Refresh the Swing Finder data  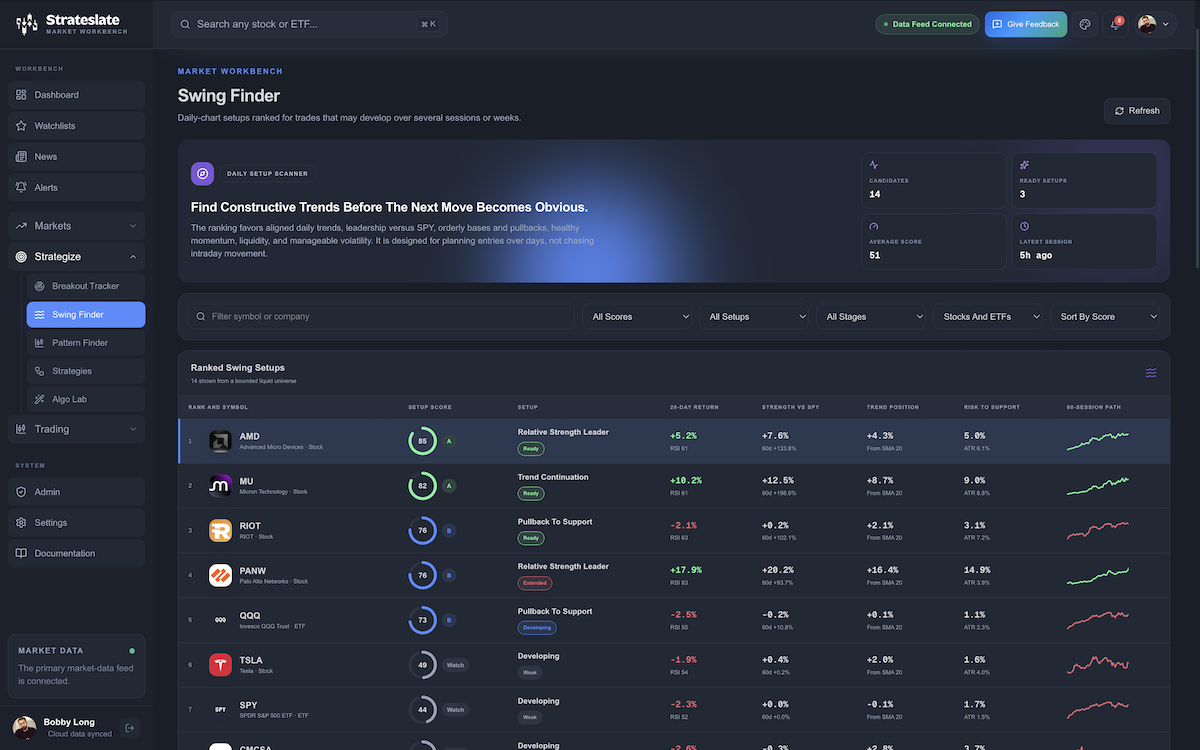1137,111
